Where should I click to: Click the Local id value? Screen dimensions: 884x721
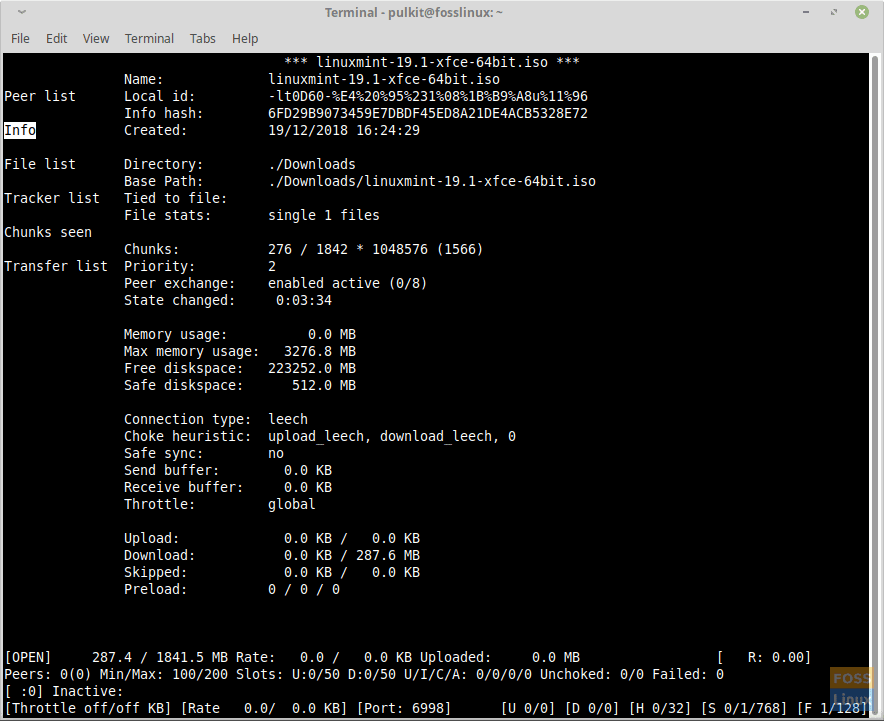(x=428, y=96)
